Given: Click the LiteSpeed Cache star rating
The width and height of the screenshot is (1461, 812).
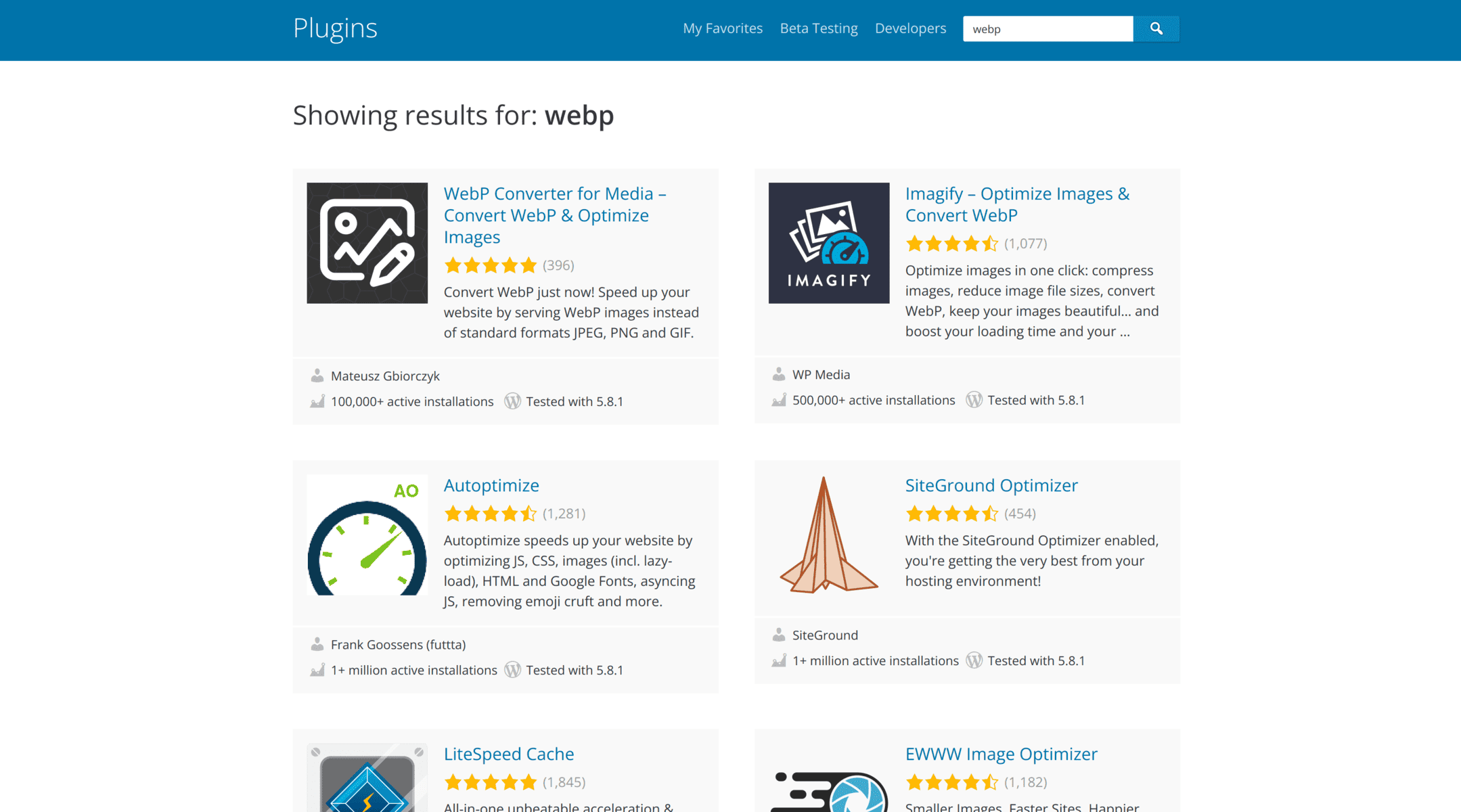Looking at the screenshot, I should tap(490, 782).
